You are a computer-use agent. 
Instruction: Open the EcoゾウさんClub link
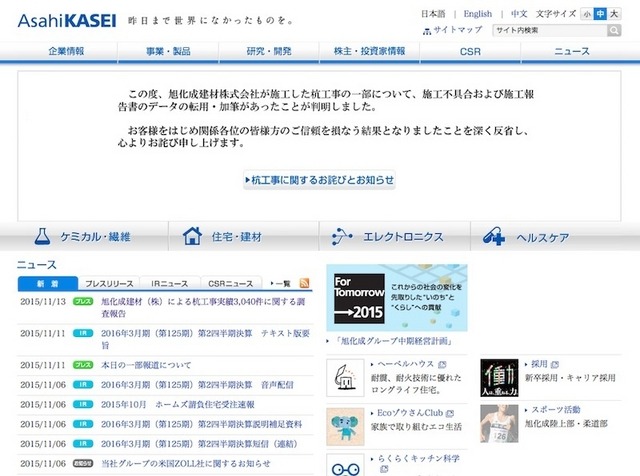pos(409,413)
